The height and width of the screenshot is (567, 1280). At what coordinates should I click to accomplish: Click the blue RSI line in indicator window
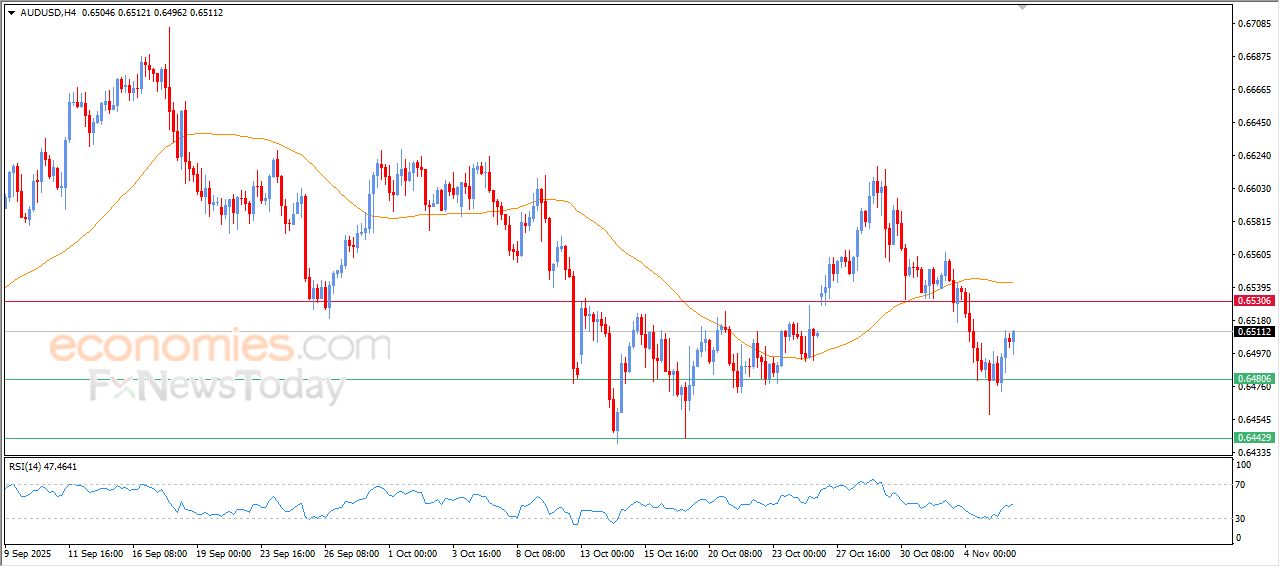click(400, 499)
